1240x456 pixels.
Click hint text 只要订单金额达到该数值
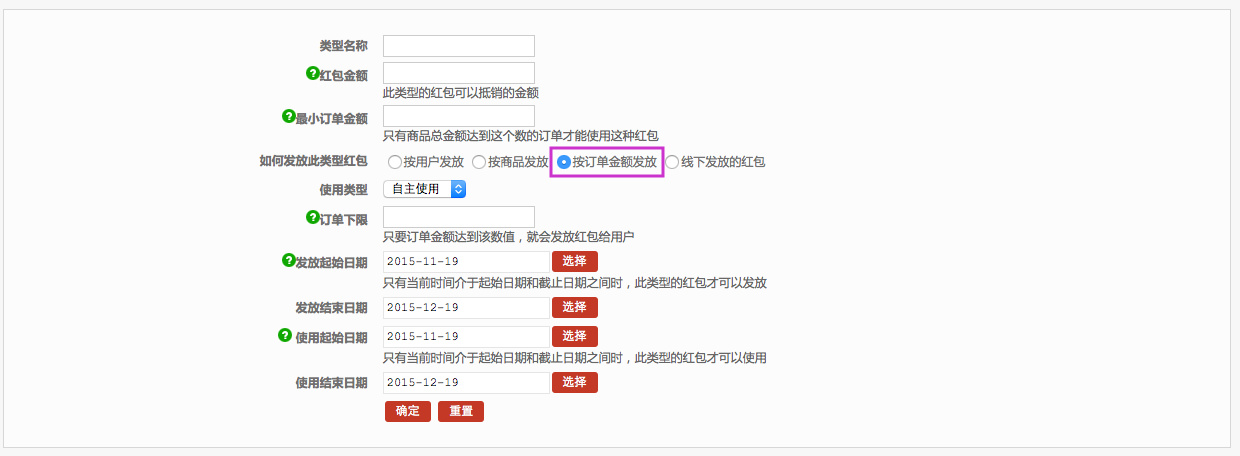click(509, 237)
